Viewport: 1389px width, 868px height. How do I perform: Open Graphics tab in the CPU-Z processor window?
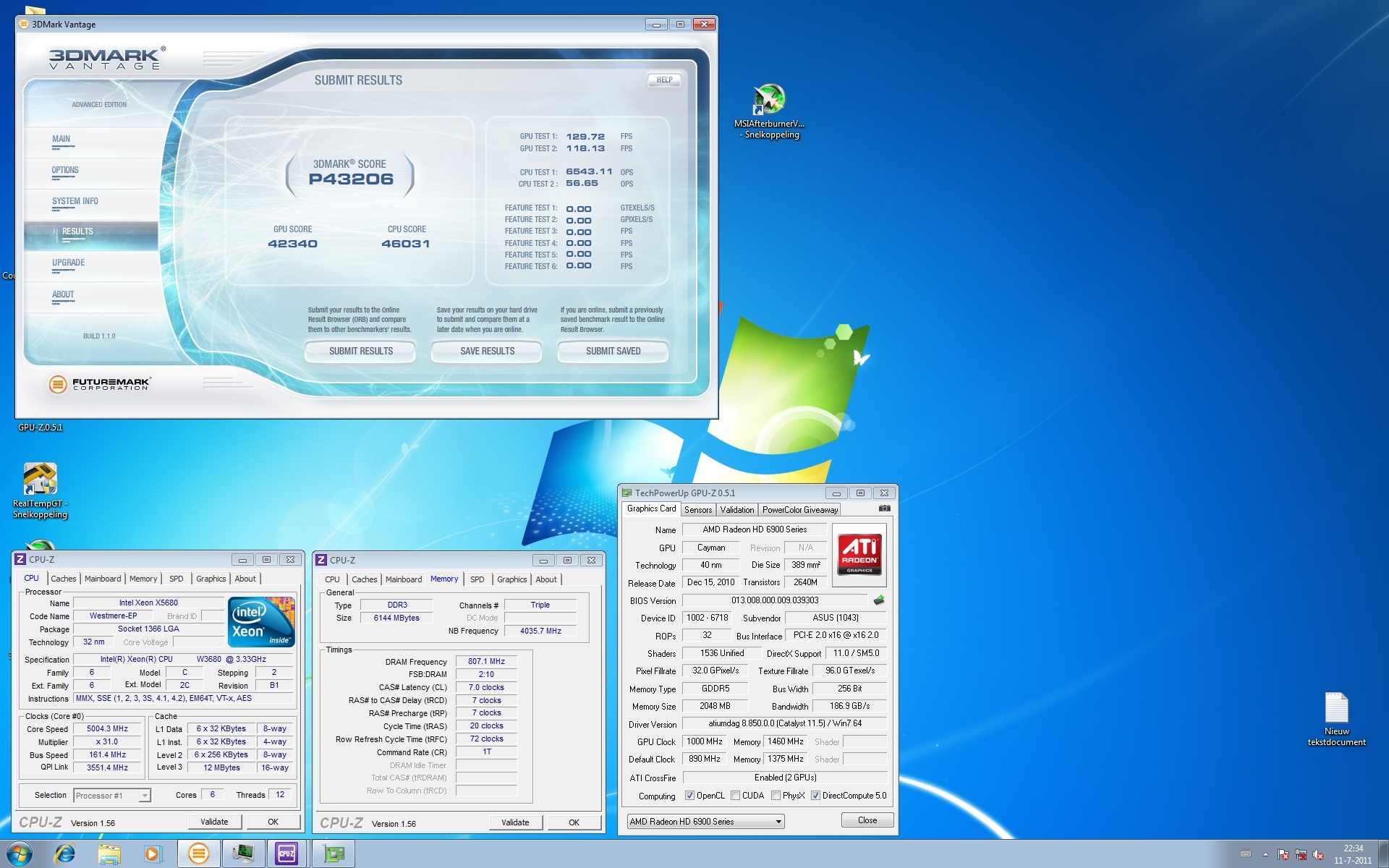[211, 579]
